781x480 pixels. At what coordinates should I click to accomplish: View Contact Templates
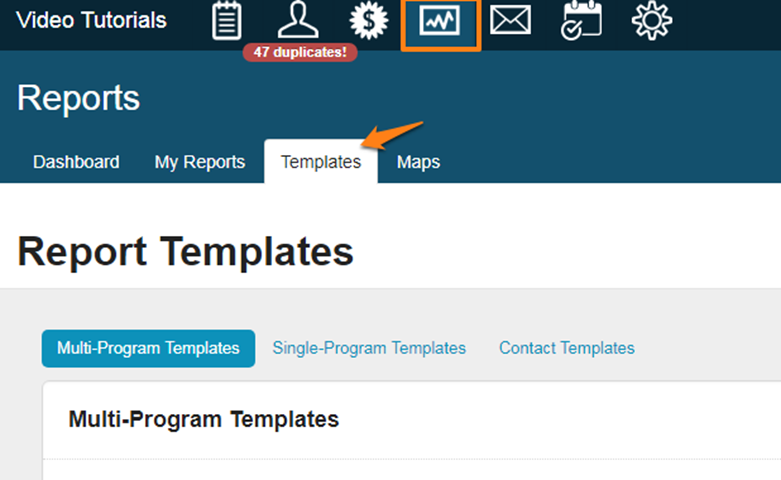coord(566,348)
